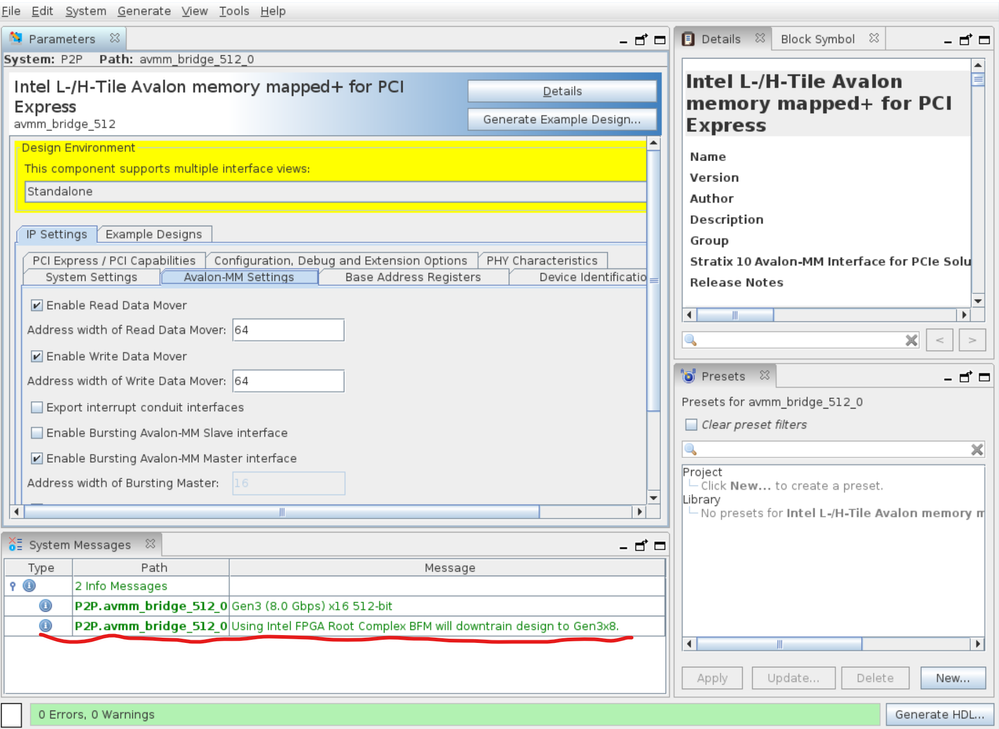Click the info icon beside 2 Info Messages

(29, 586)
